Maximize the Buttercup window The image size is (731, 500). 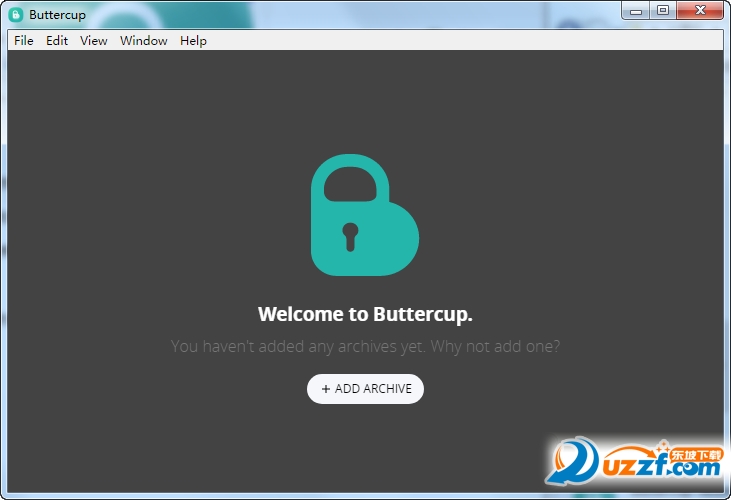pyautogui.click(x=663, y=11)
